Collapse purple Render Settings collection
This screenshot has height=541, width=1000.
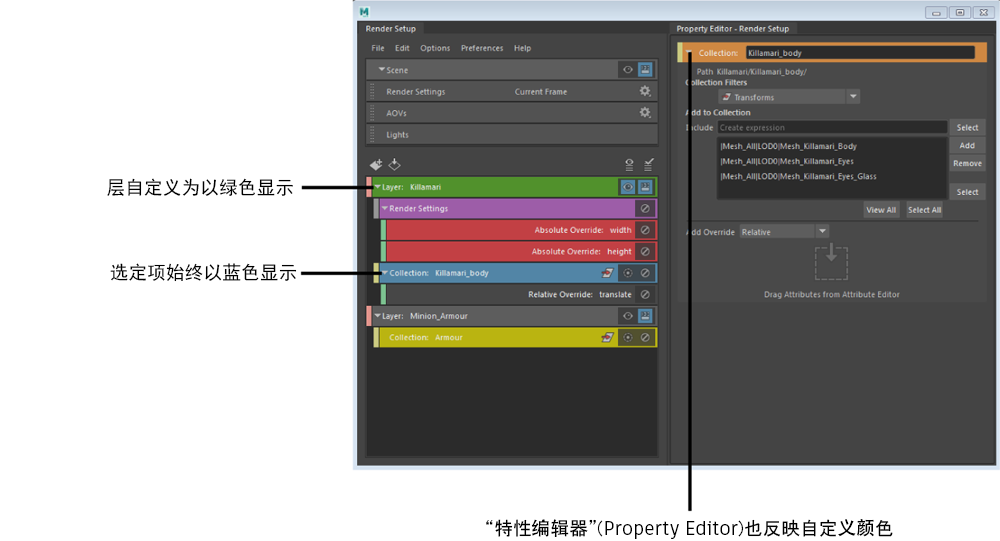coord(385,208)
